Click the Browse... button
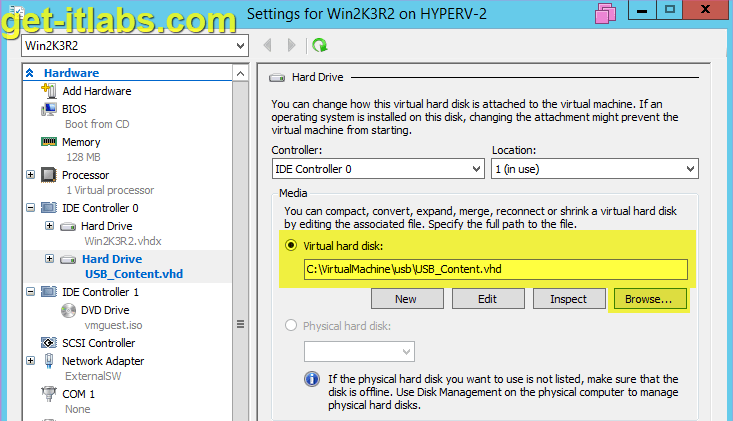Image resolution: width=733 pixels, height=421 pixels. pyautogui.click(x=650, y=299)
